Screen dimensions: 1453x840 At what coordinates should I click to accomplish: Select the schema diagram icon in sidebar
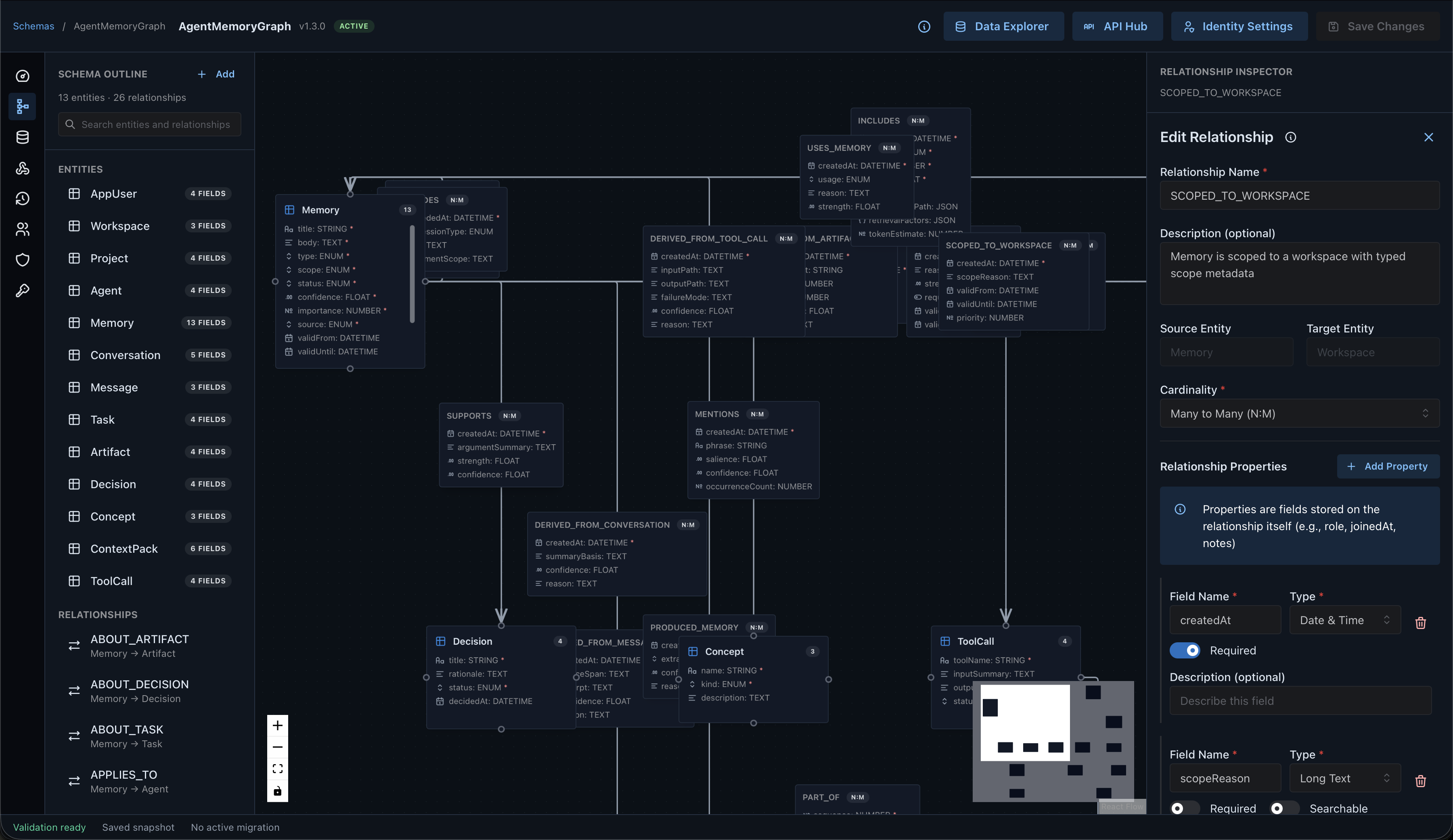coord(23,107)
